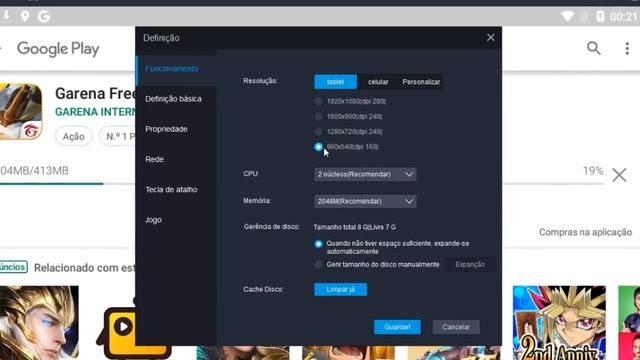This screenshot has width=640, height=360.
Task: Select 1920x1080 dpi 280 resolution
Action: [x=318, y=101]
